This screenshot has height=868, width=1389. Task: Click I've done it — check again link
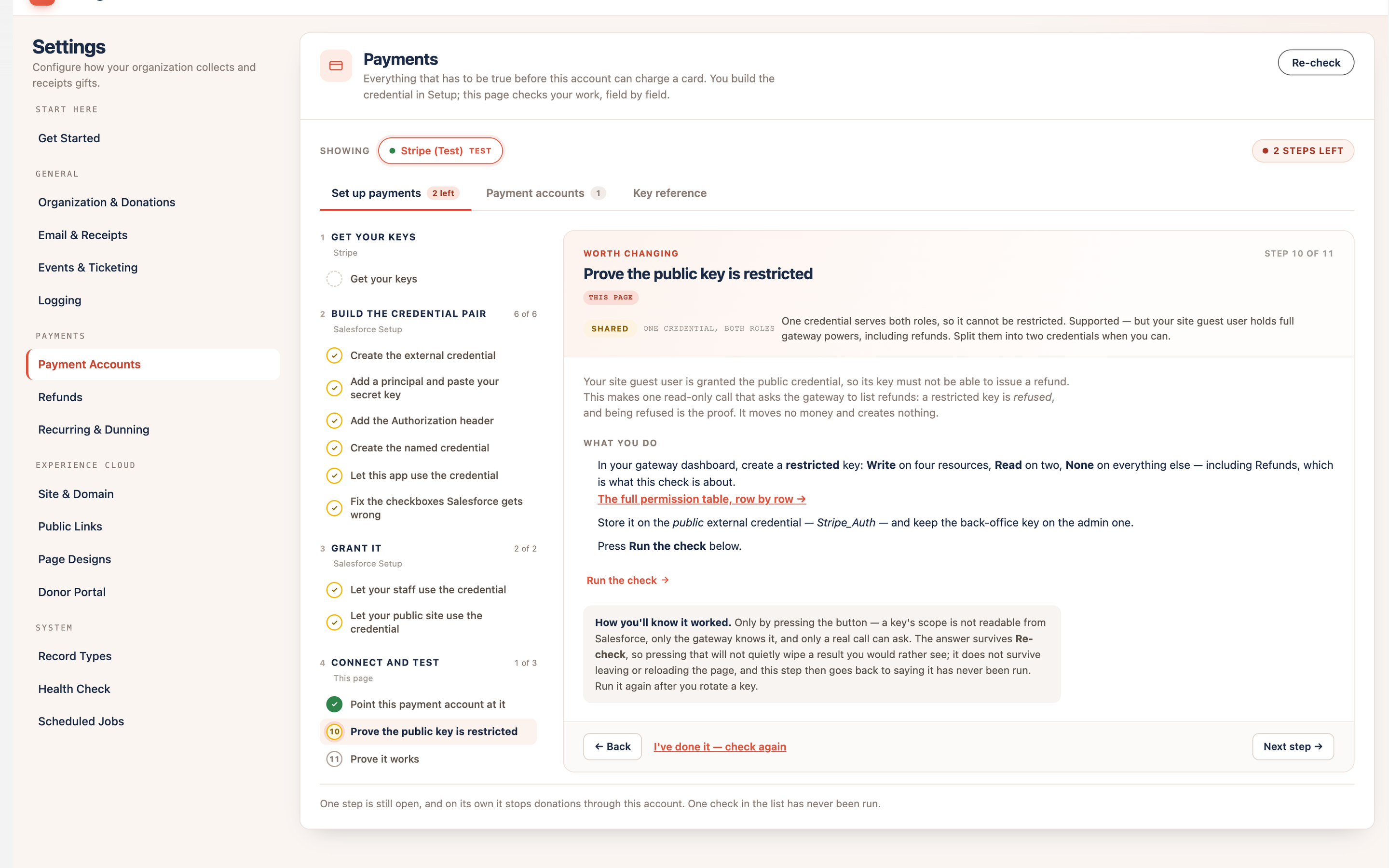[720, 747]
